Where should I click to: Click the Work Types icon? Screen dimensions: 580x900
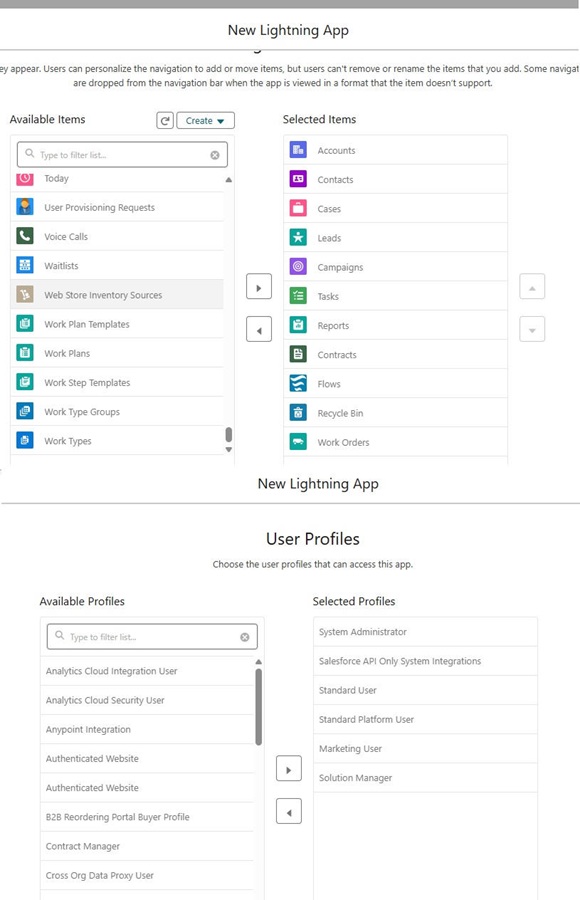[25, 441]
